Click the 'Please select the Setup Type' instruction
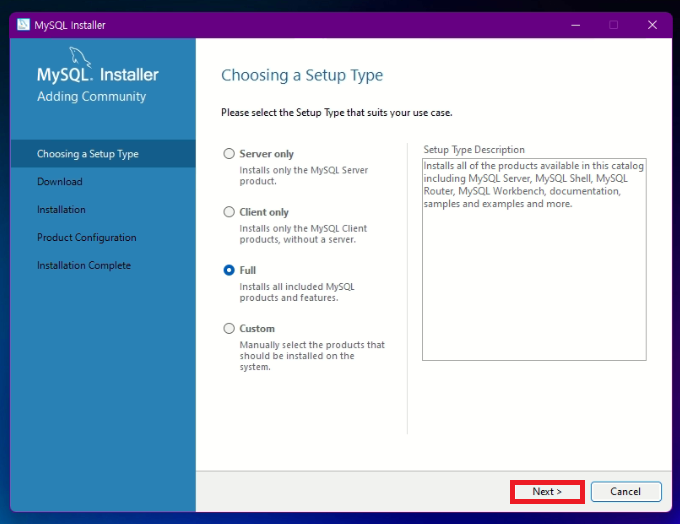 pyautogui.click(x=337, y=113)
